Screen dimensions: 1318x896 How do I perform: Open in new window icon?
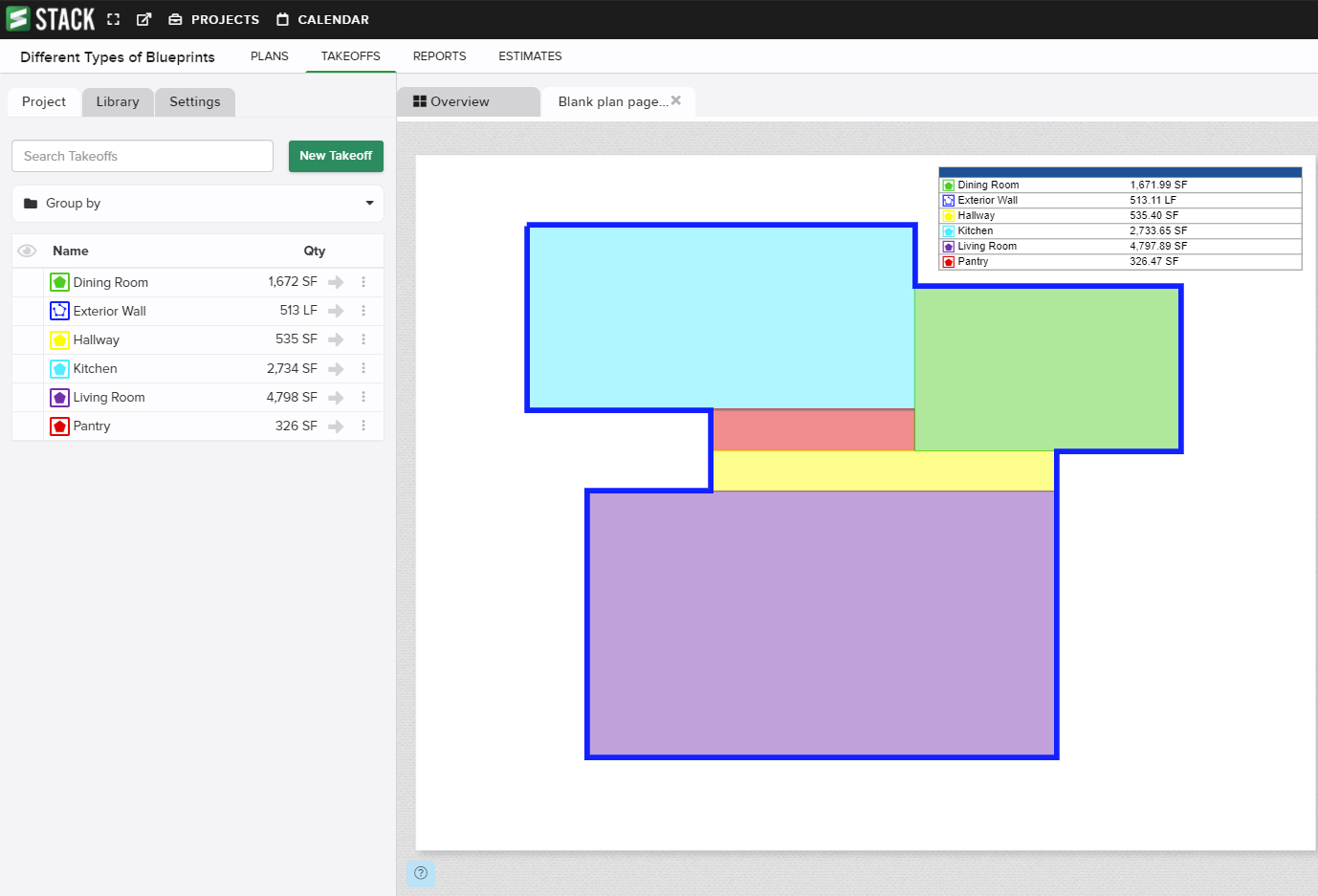click(144, 19)
